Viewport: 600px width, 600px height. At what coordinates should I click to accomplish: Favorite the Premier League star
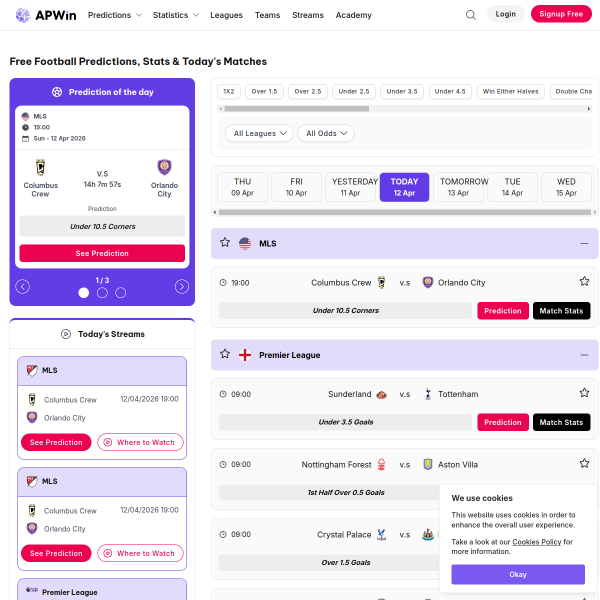click(x=225, y=354)
